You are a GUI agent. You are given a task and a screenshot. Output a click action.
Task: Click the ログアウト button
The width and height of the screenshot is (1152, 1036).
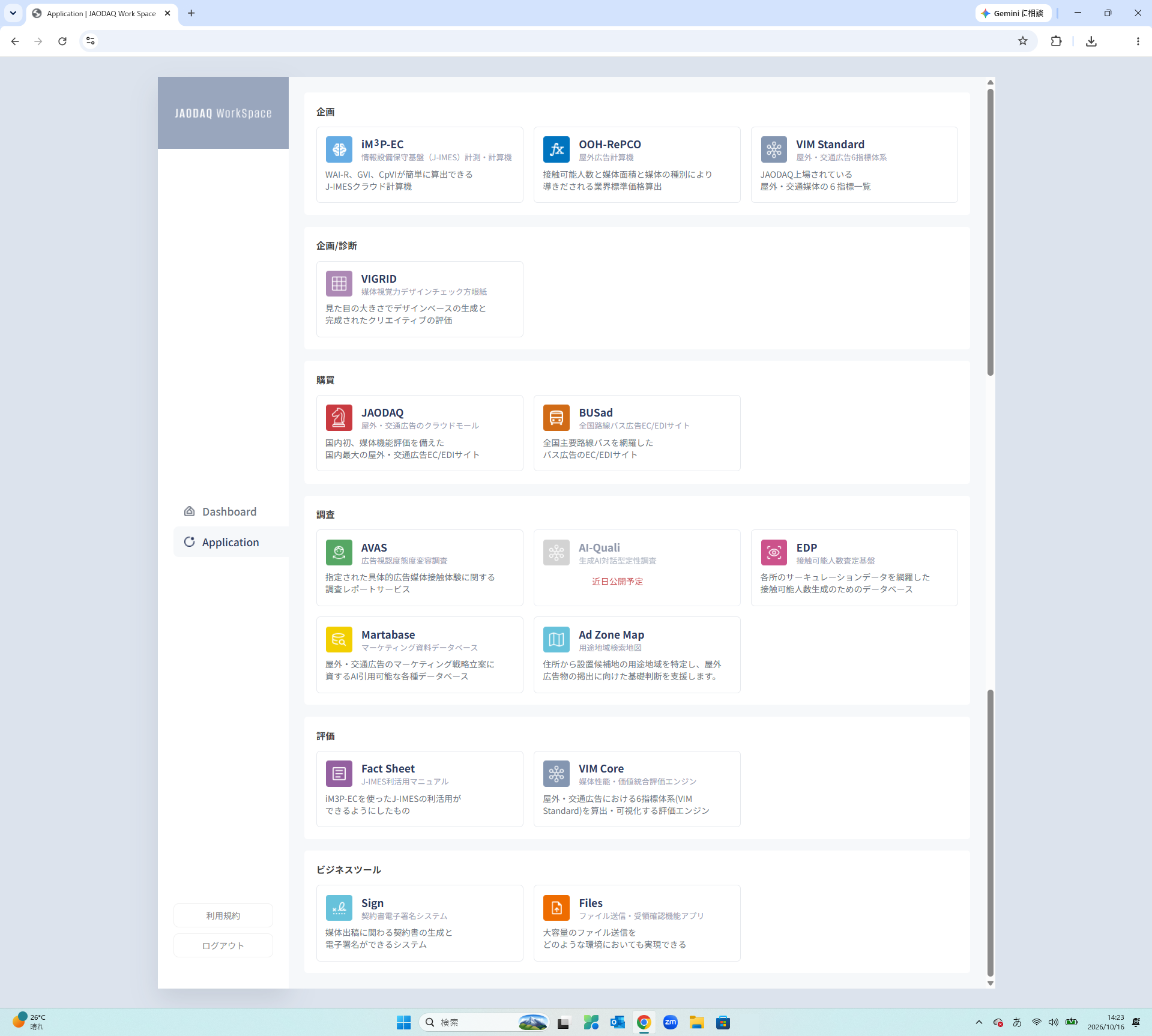223,945
